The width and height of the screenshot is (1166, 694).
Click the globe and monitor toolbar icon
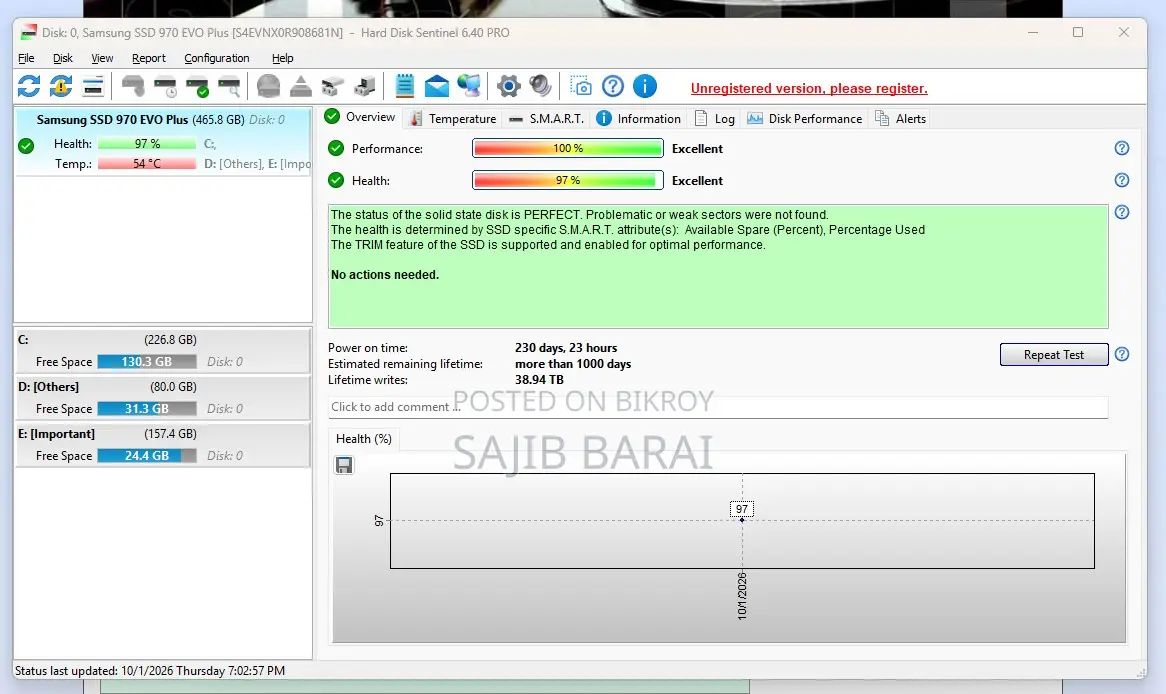point(469,86)
